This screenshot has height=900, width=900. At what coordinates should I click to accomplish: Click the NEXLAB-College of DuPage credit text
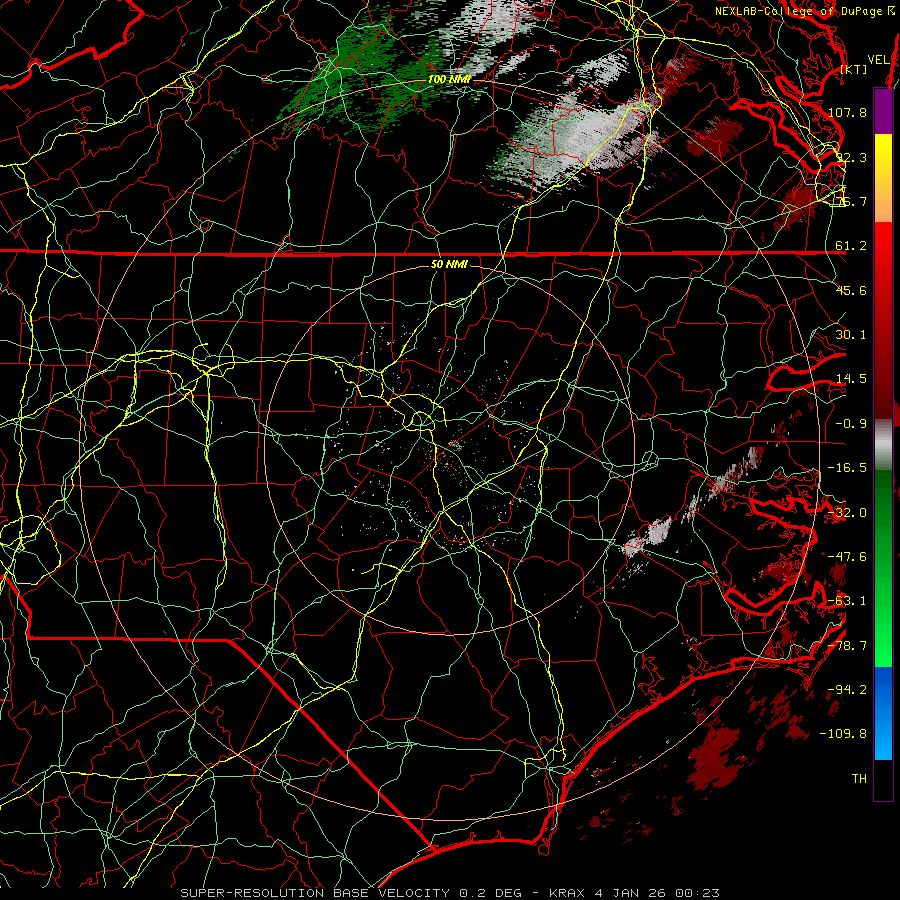tap(800, 11)
